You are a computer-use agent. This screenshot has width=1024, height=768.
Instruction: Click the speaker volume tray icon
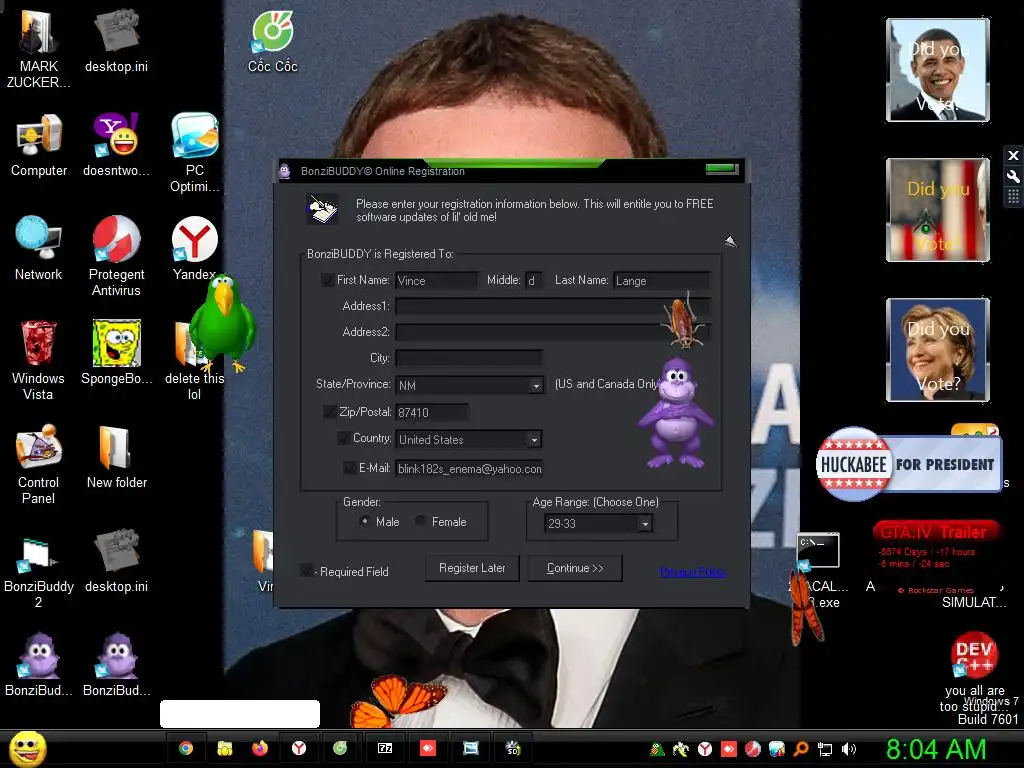(x=849, y=749)
